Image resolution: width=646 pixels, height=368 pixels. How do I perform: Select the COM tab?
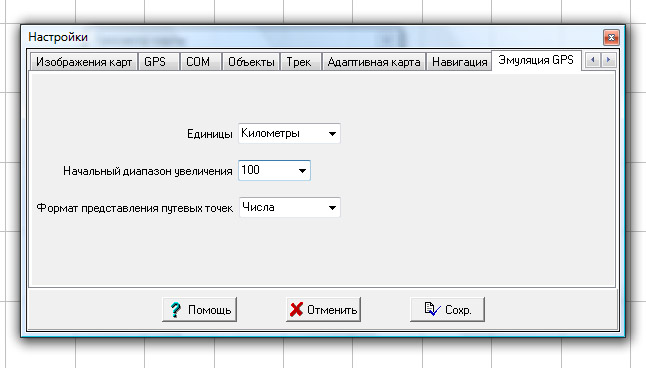tap(201, 62)
